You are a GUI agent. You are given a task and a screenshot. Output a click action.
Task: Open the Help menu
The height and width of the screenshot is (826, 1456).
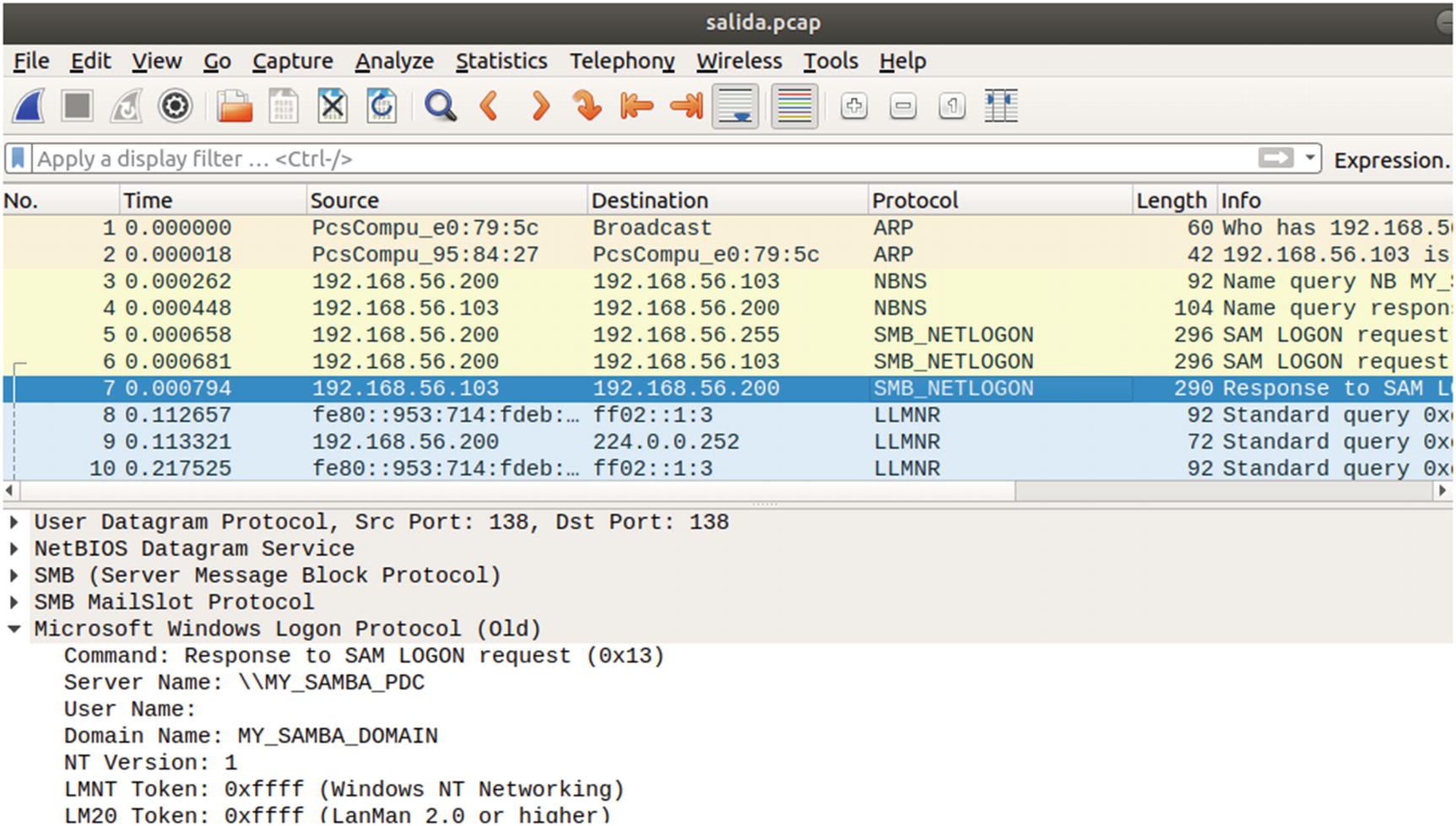tap(902, 61)
